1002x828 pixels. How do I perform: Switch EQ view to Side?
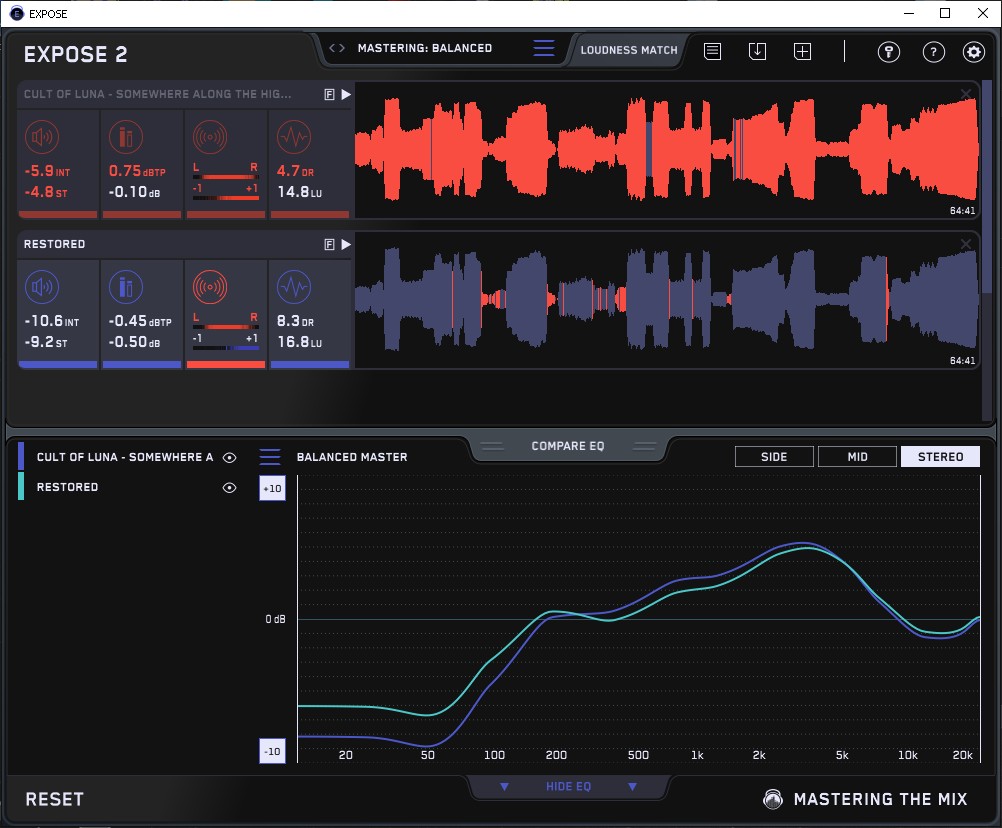point(774,457)
